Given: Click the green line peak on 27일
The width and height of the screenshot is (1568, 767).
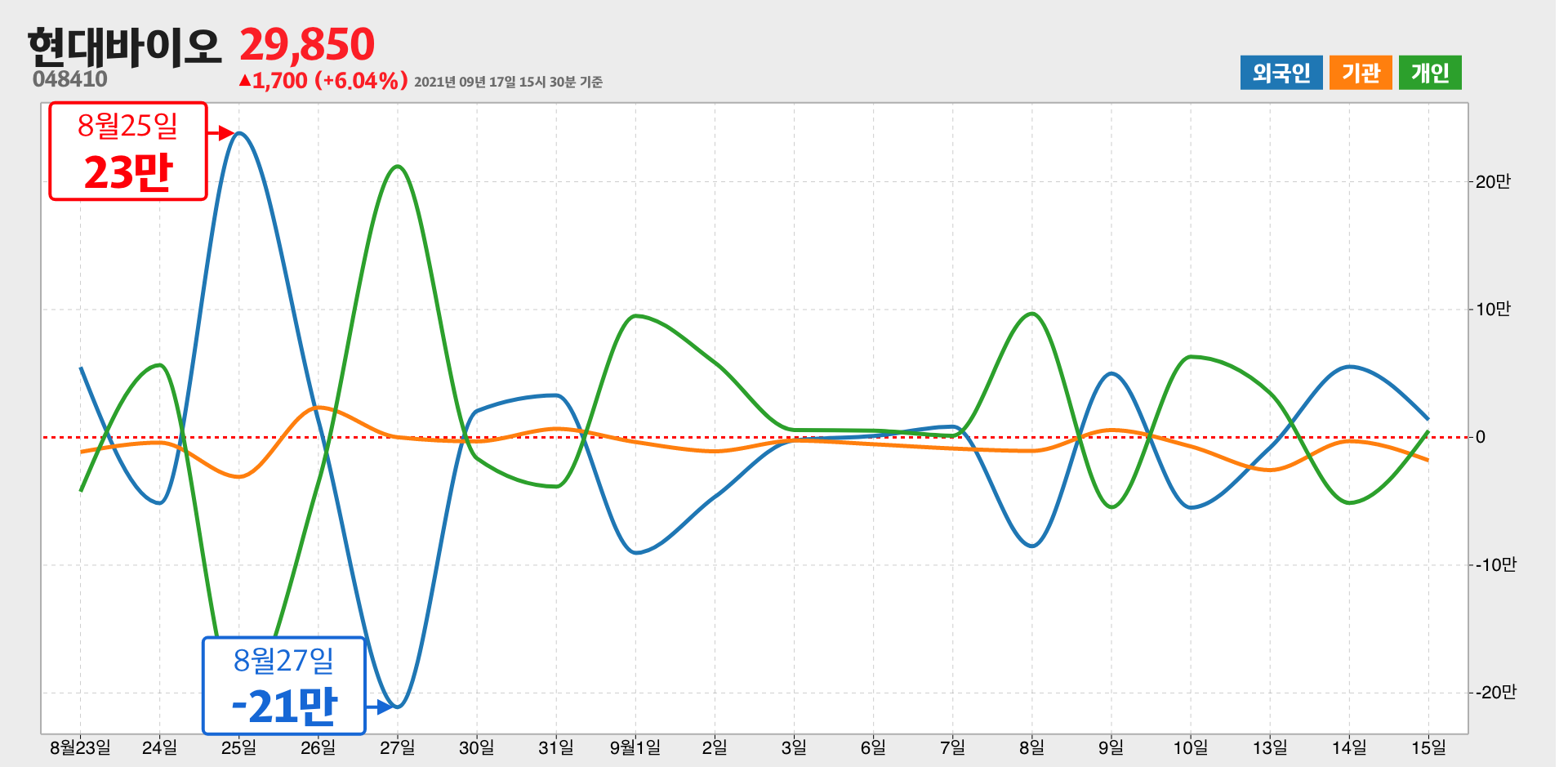Looking at the screenshot, I should tap(397, 167).
